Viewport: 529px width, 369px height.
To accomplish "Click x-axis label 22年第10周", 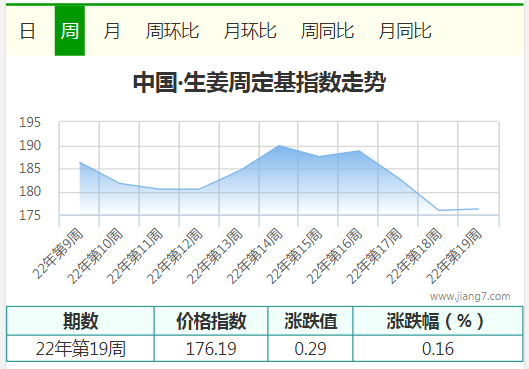I will coord(95,256).
